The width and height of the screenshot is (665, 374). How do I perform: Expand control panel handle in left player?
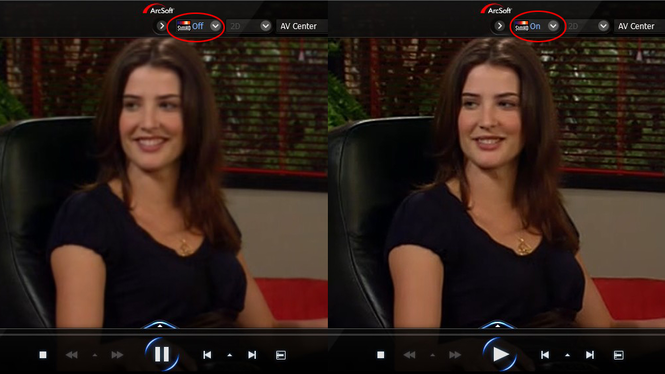pyautogui.click(x=159, y=325)
